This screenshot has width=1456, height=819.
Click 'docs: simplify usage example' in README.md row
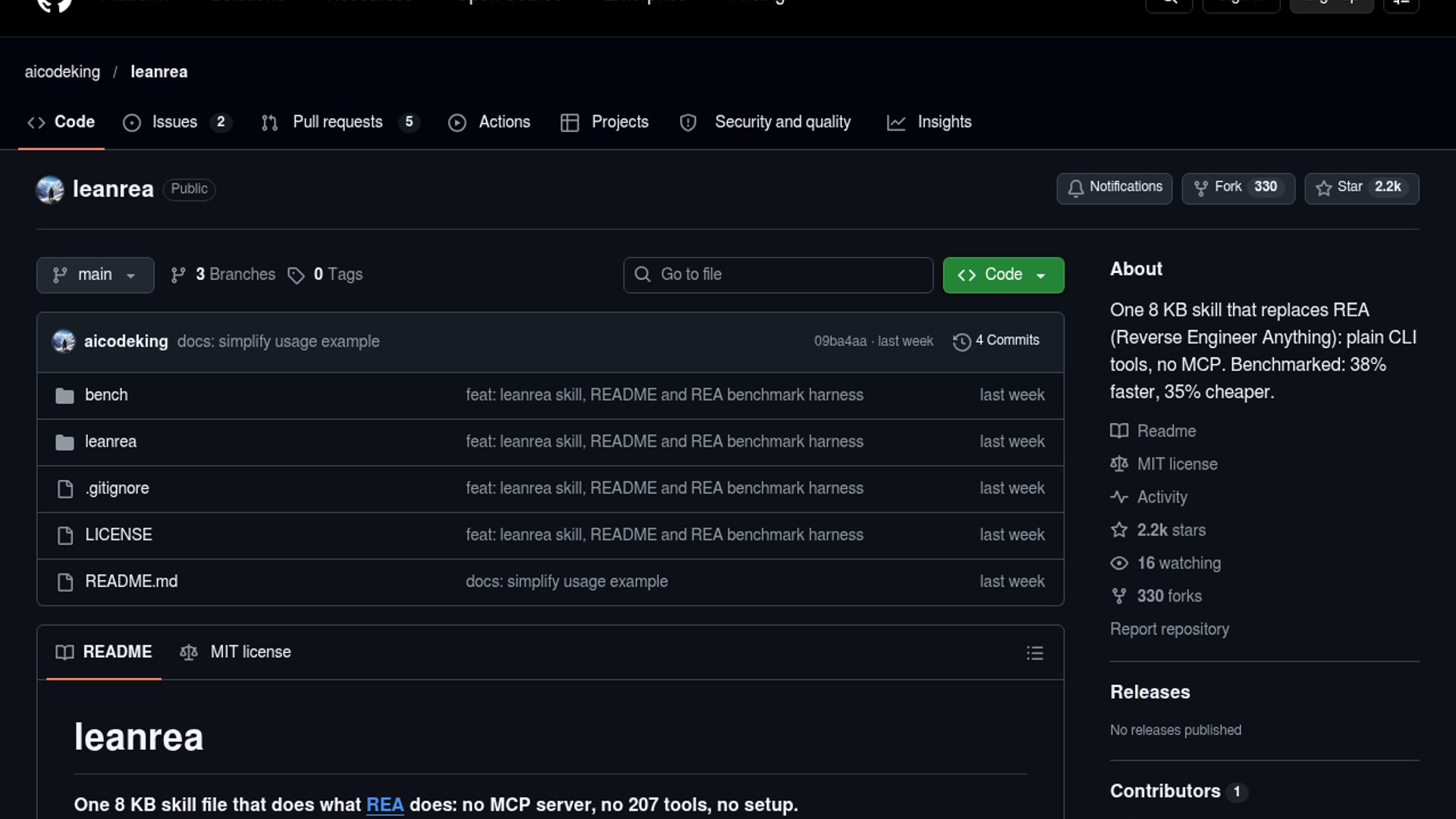[x=566, y=582]
